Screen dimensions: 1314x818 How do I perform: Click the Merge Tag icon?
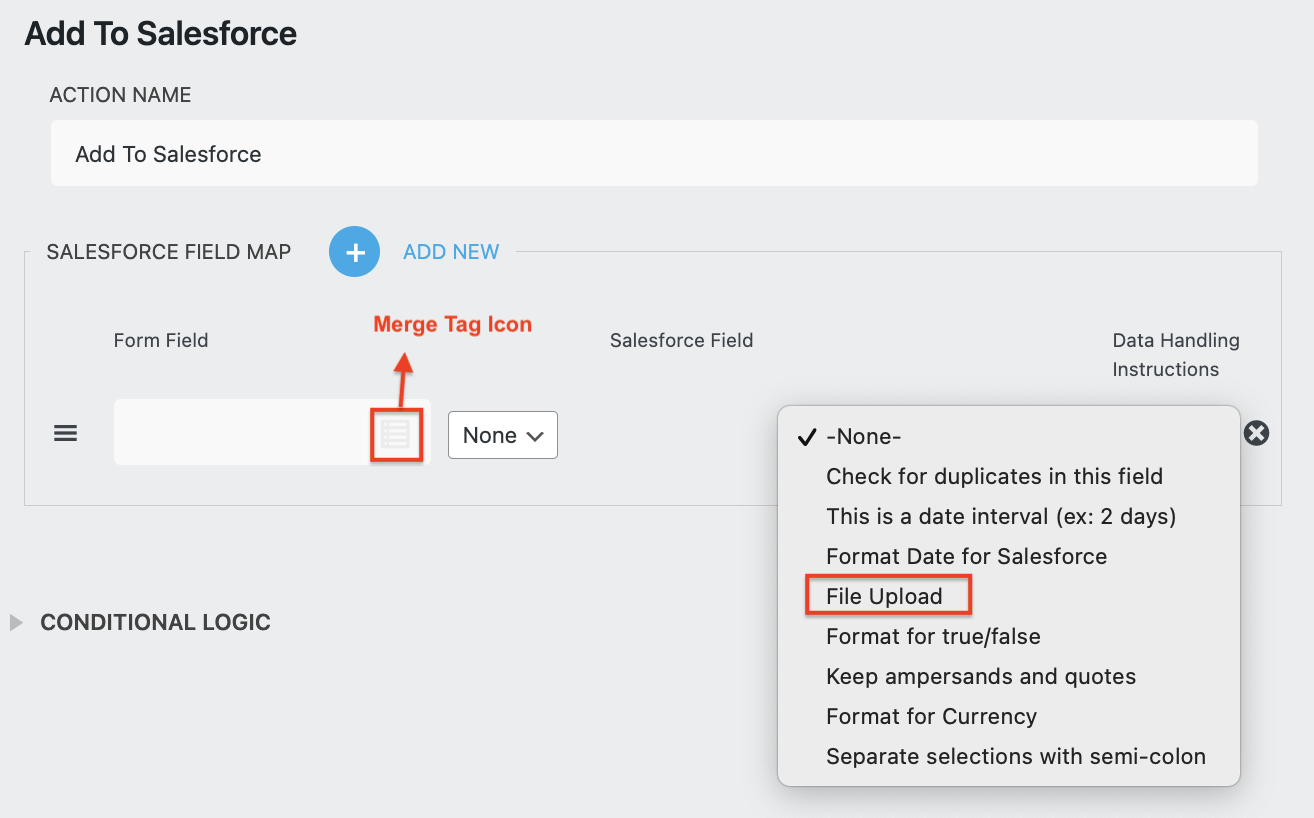[x=398, y=434]
